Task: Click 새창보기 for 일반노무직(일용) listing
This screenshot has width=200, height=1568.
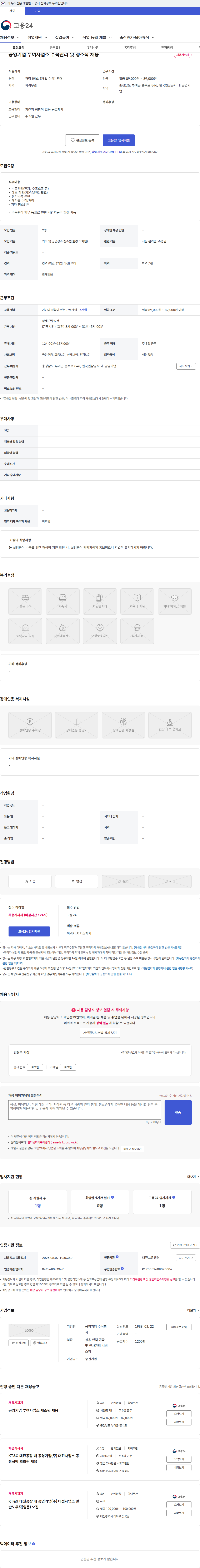Action: [x=179, y=1513]
